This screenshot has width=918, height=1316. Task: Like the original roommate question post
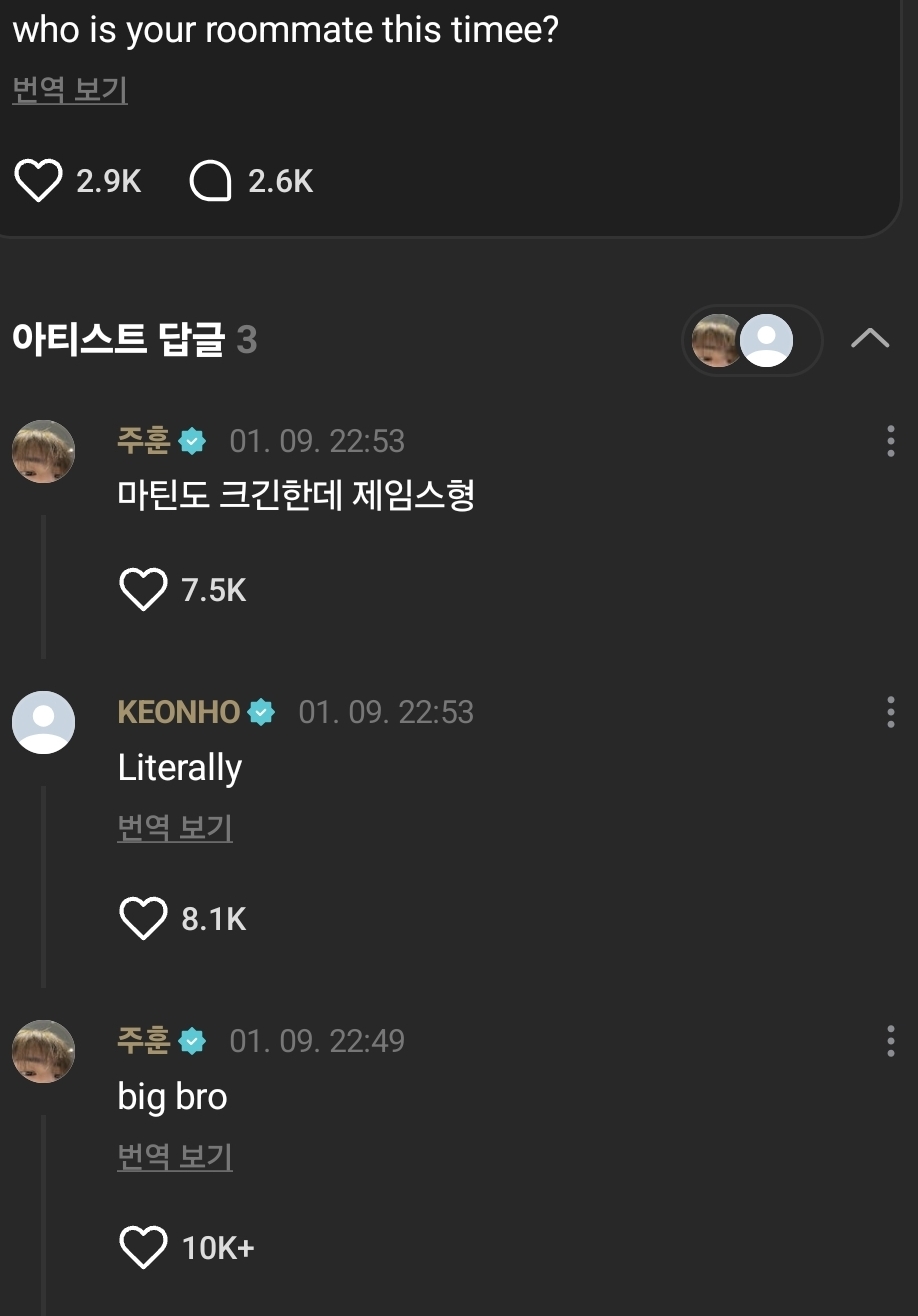tap(38, 181)
